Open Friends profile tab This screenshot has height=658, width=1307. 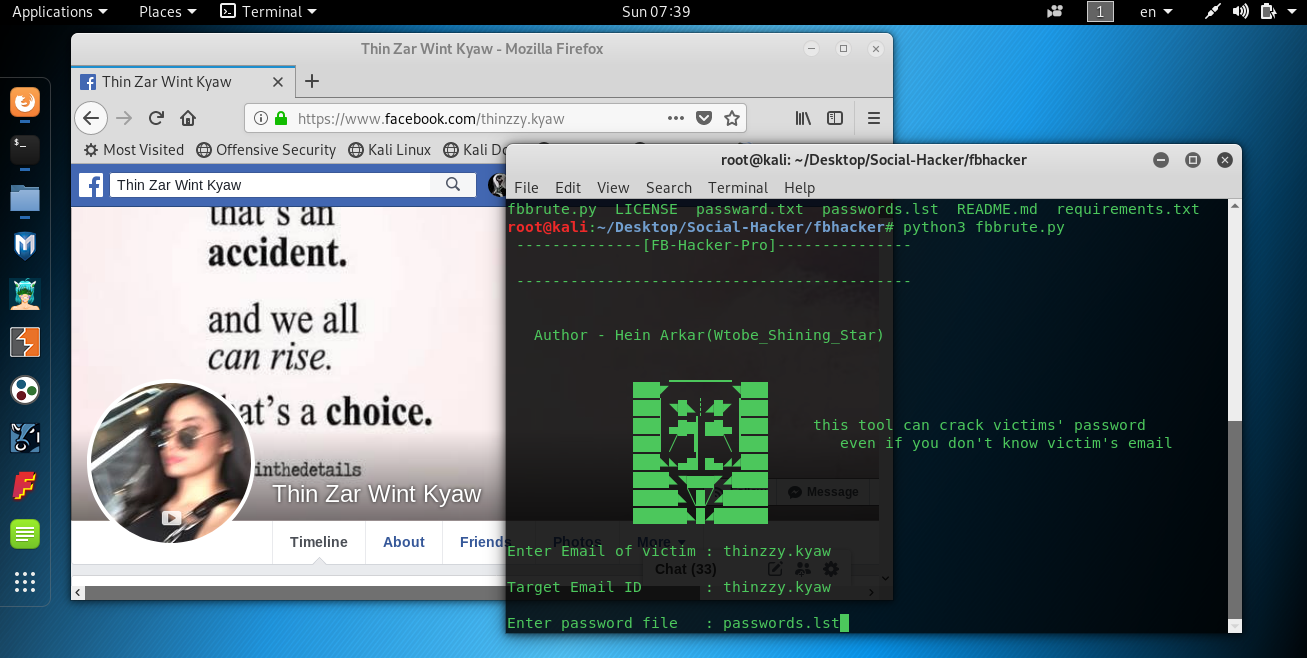point(485,542)
